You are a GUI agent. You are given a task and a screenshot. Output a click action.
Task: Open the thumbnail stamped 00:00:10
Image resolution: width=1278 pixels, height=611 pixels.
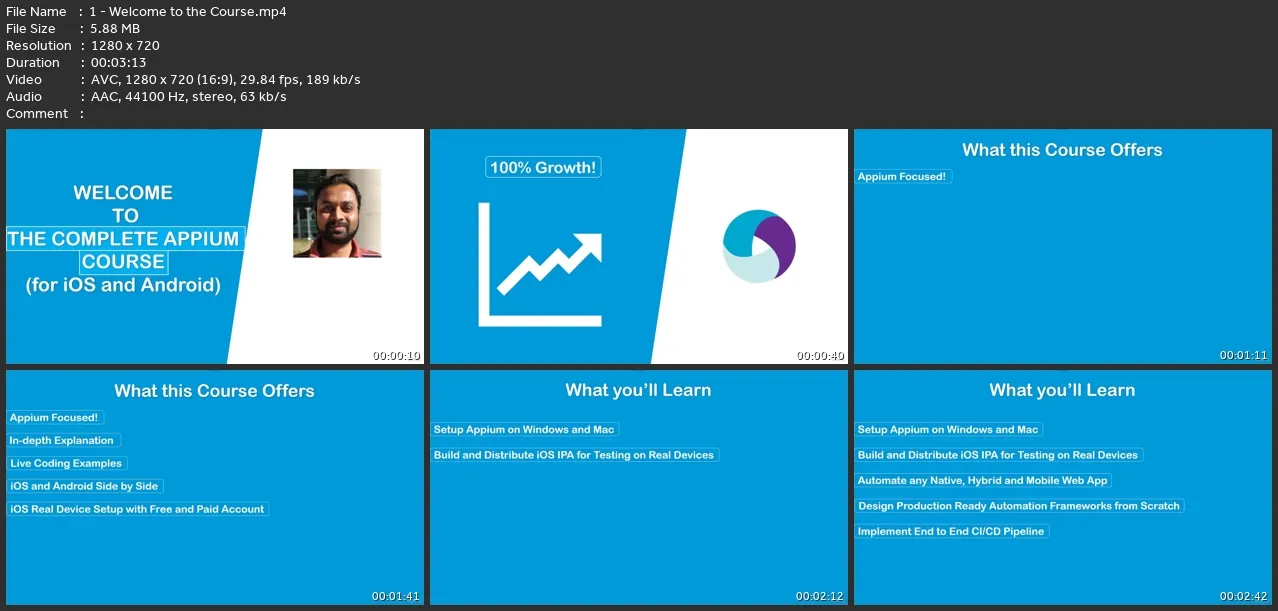coord(215,246)
